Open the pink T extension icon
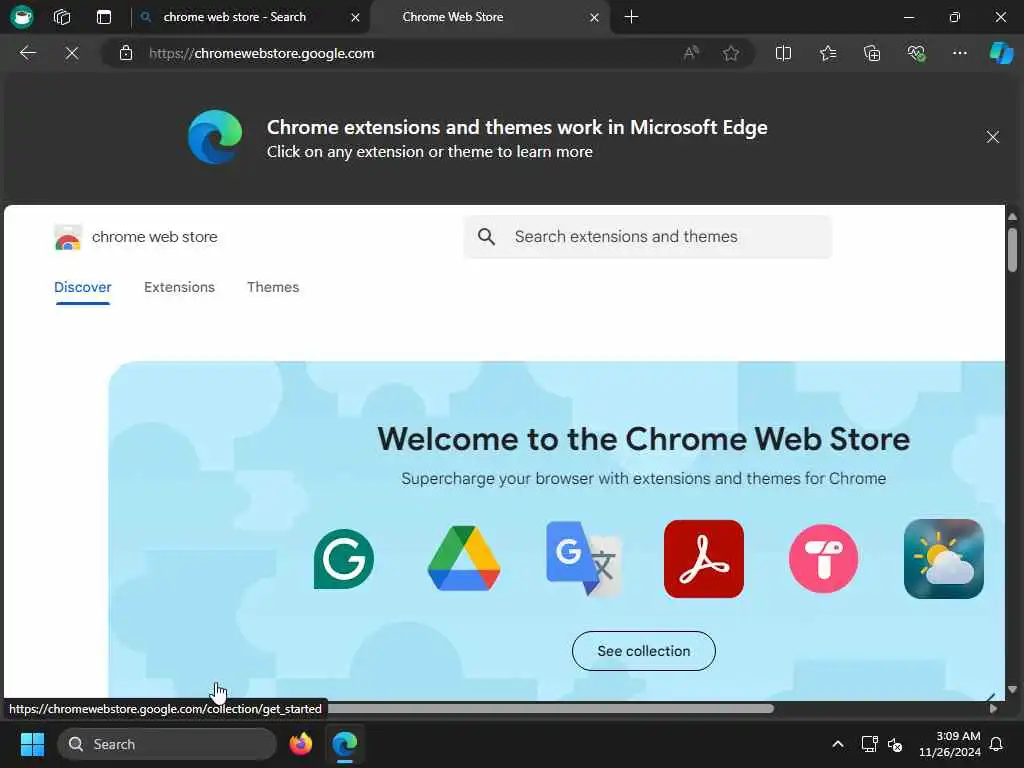The height and width of the screenshot is (768, 1024). point(824,558)
